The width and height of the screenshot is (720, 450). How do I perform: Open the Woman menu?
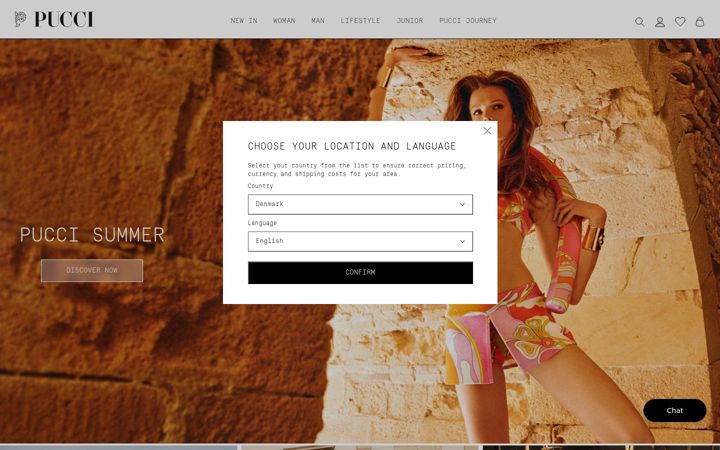click(284, 21)
